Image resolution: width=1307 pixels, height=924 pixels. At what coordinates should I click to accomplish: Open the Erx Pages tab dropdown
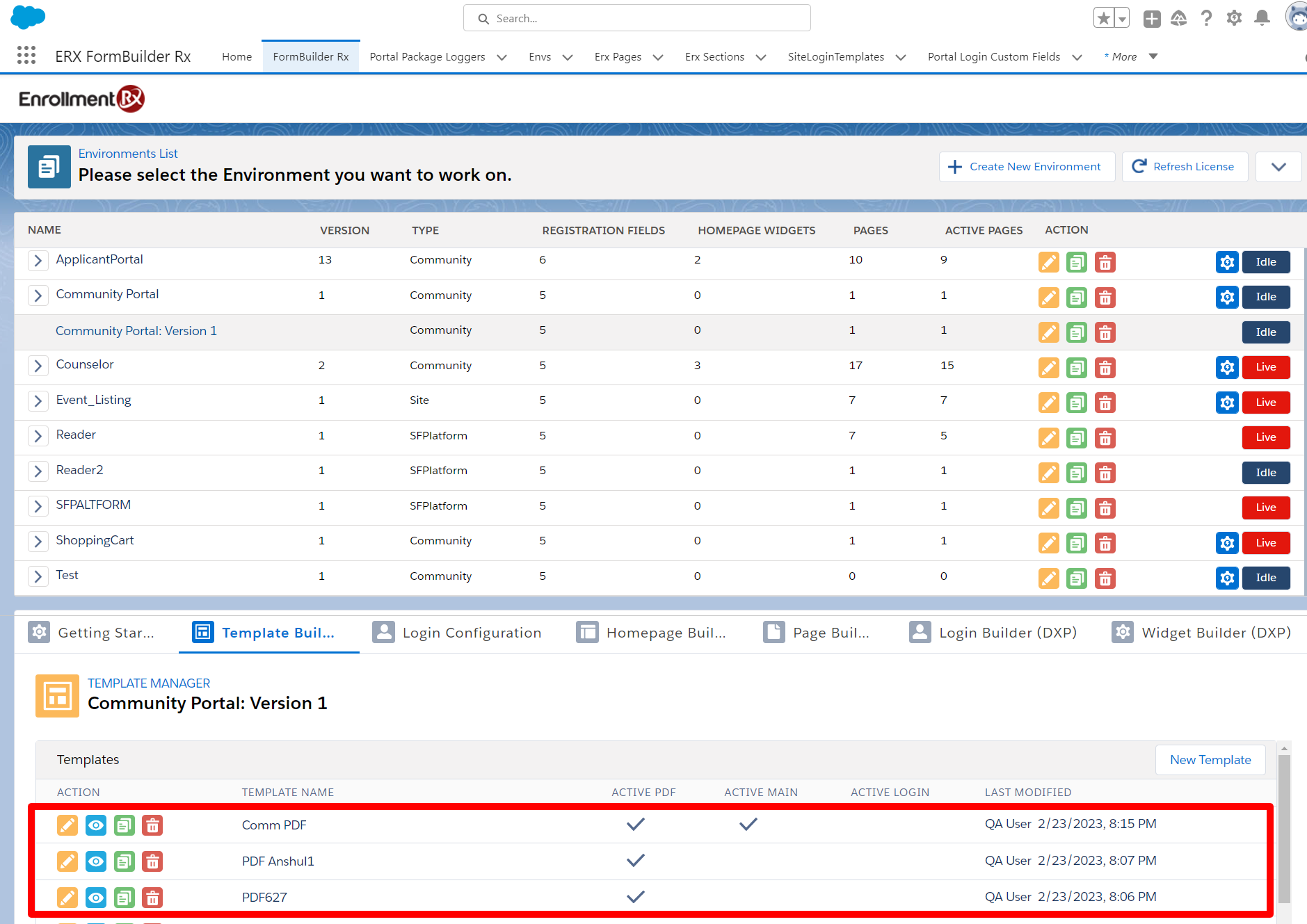coord(658,57)
